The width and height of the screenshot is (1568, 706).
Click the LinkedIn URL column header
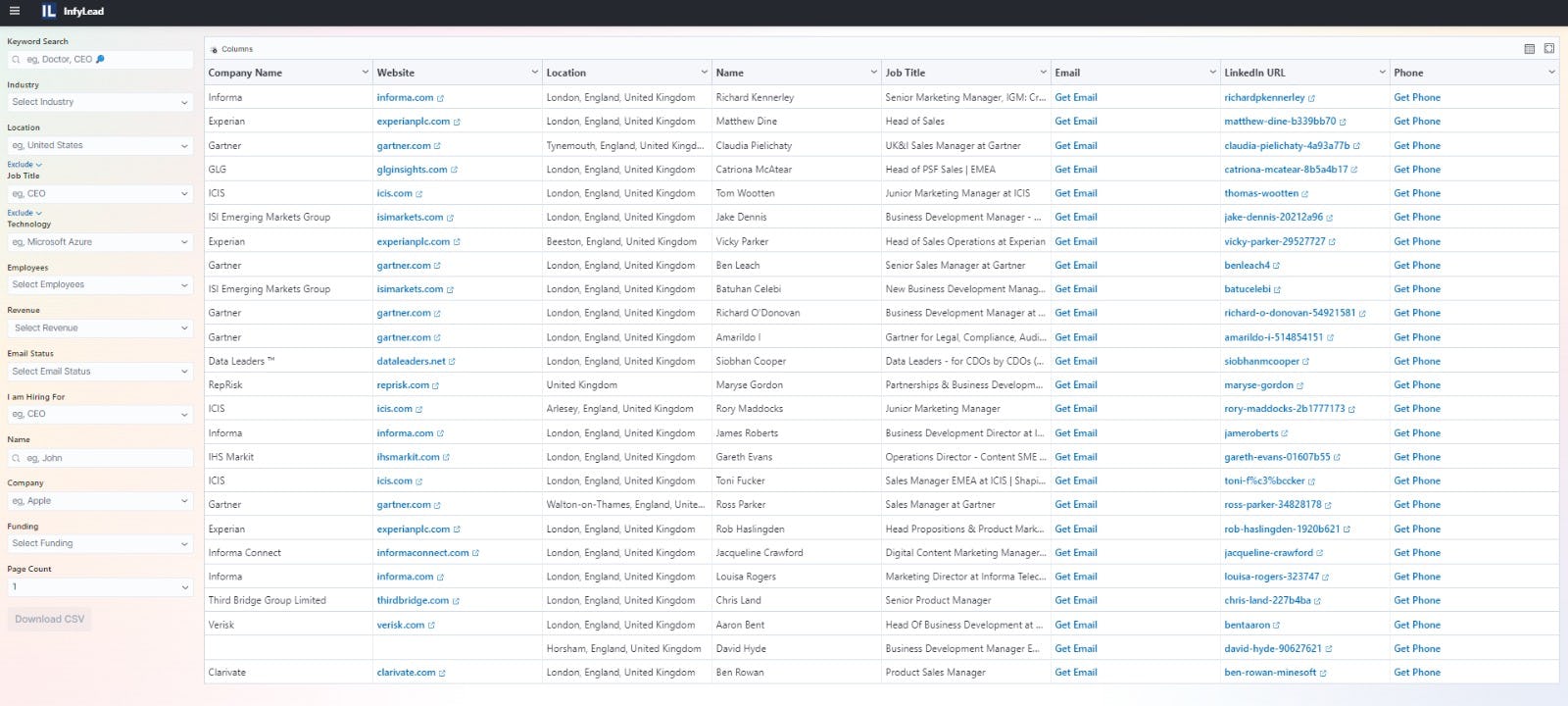click(x=1254, y=73)
